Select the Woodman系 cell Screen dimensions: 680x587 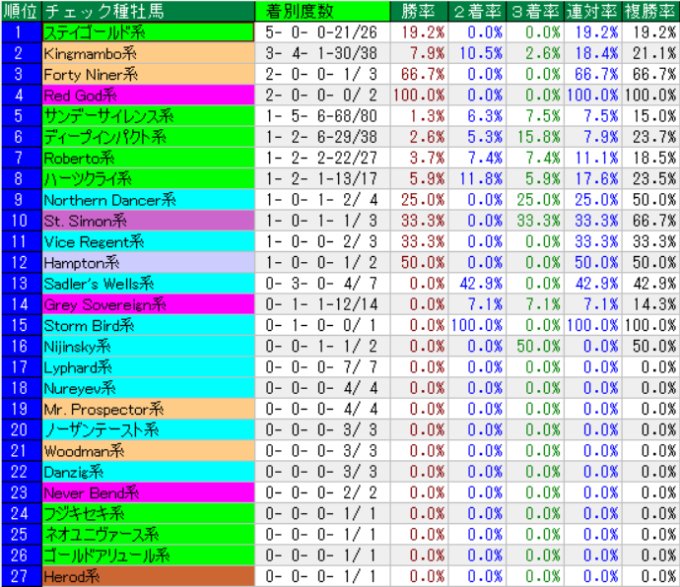[x=148, y=451]
